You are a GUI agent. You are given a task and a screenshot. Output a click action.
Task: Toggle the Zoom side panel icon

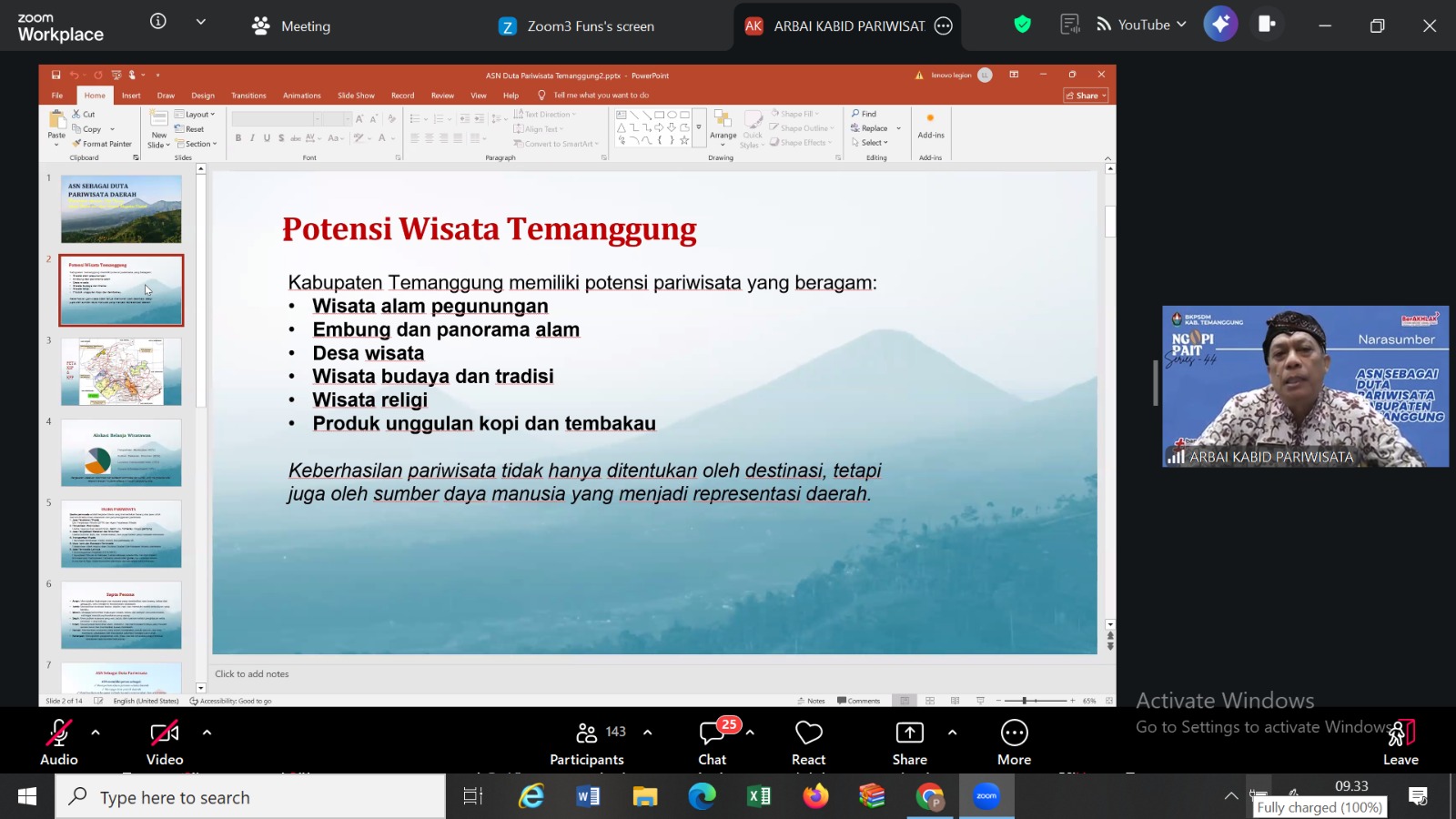coord(1267,25)
